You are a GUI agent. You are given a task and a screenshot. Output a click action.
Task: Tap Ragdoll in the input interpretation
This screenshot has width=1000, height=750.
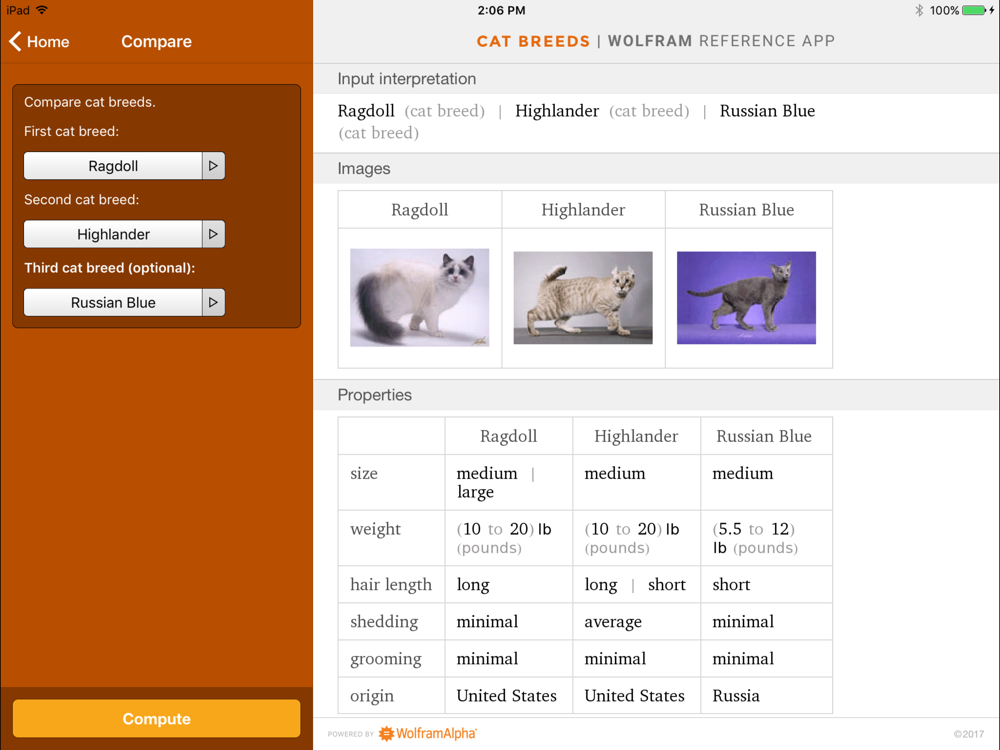(x=366, y=111)
